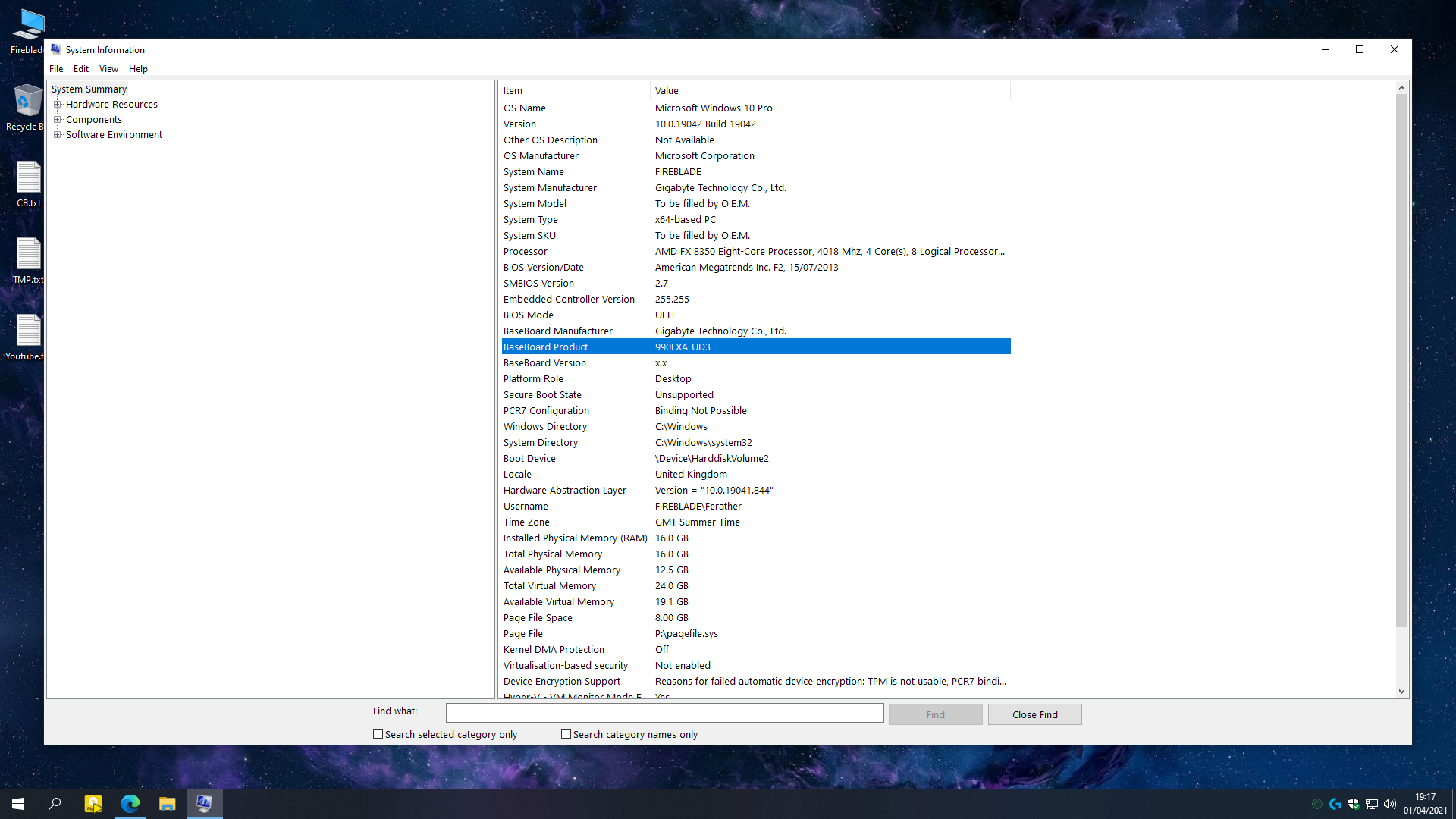Select System Summary in the tree
This screenshot has width=1456, height=819.
[89, 89]
